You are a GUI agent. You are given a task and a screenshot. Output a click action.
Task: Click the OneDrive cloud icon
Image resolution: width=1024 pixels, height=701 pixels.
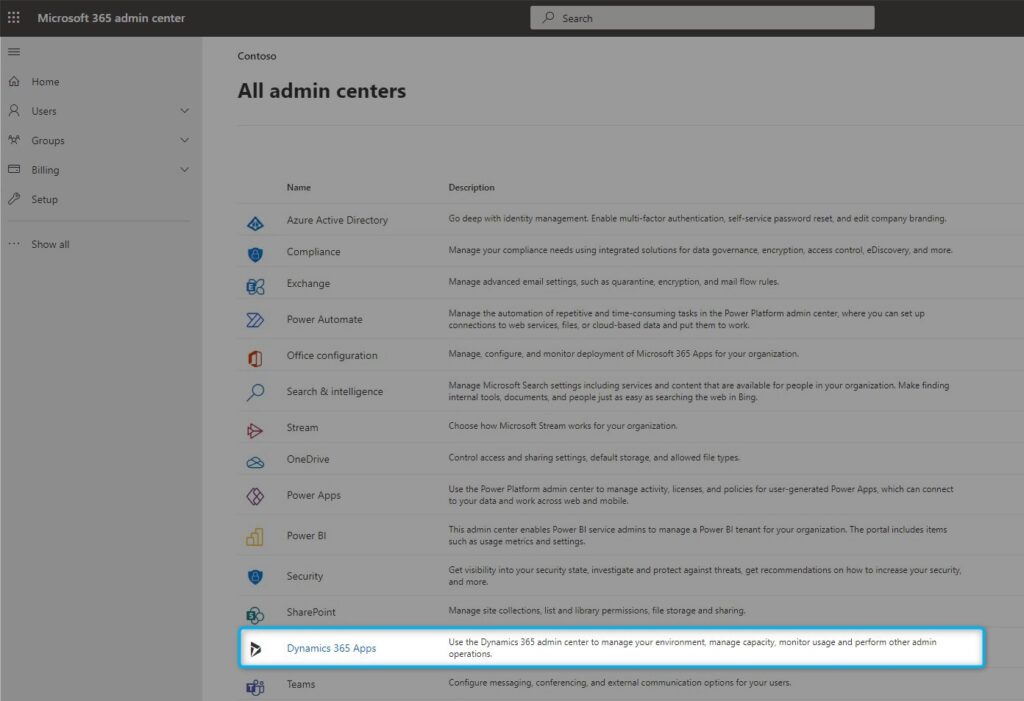258,459
